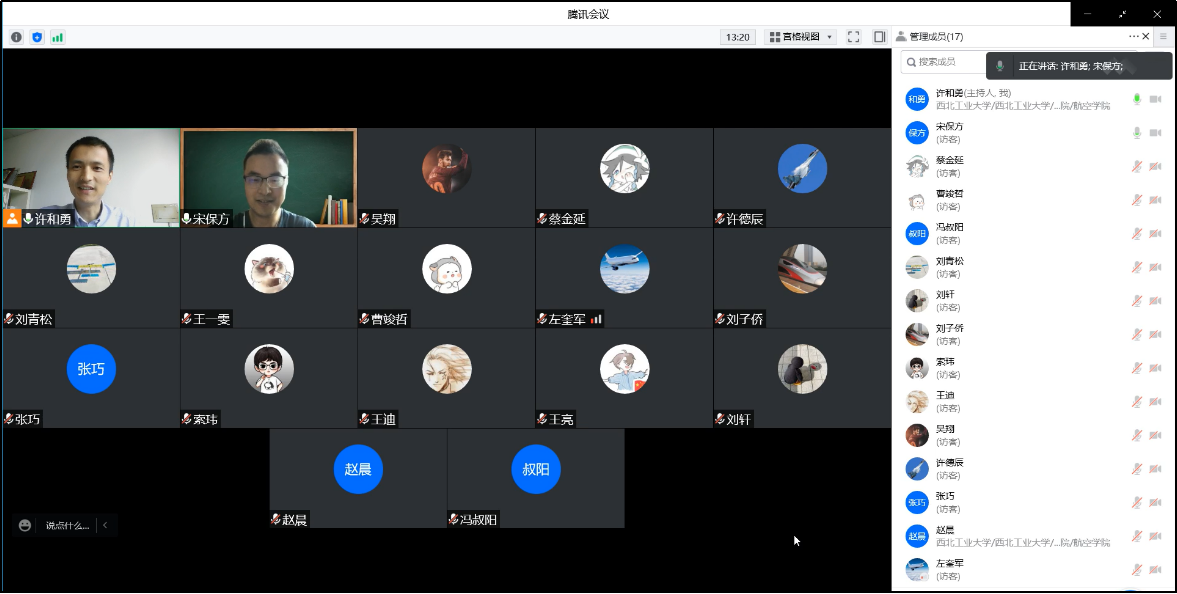Check the green network signal icon
The image size is (1177, 594).
[57, 37]
